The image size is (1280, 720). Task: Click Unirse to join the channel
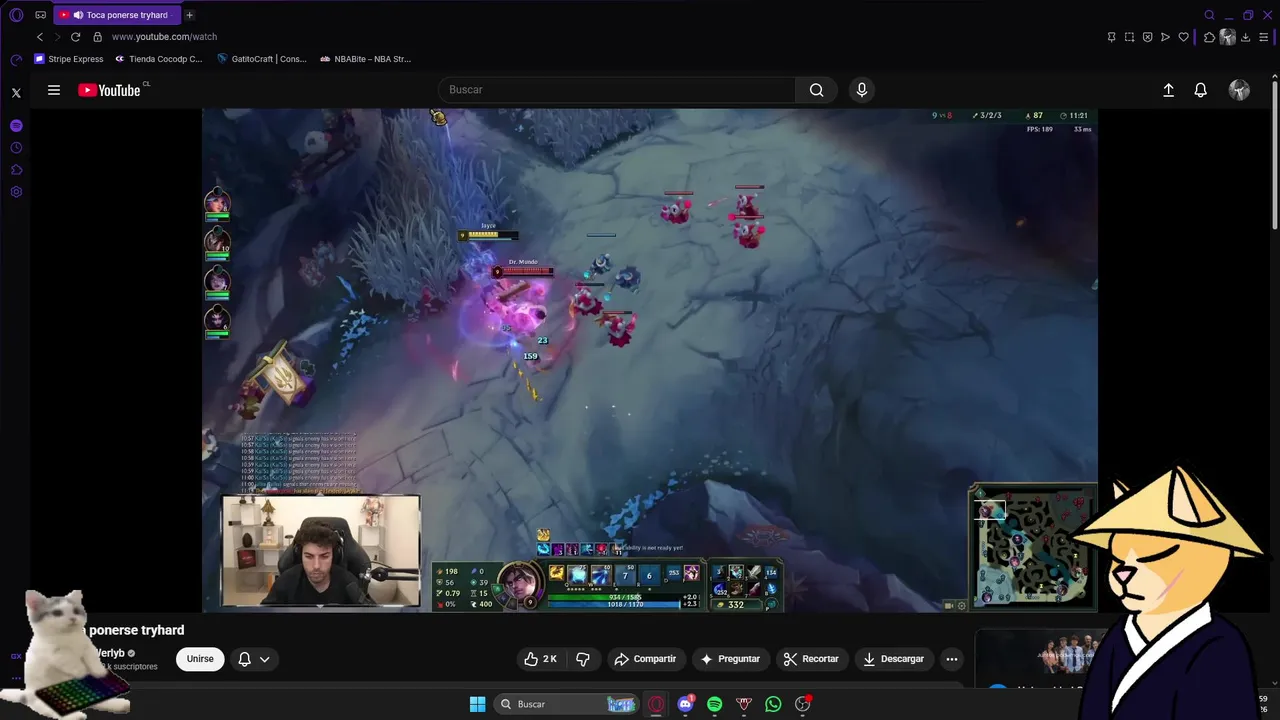(200, 659)
